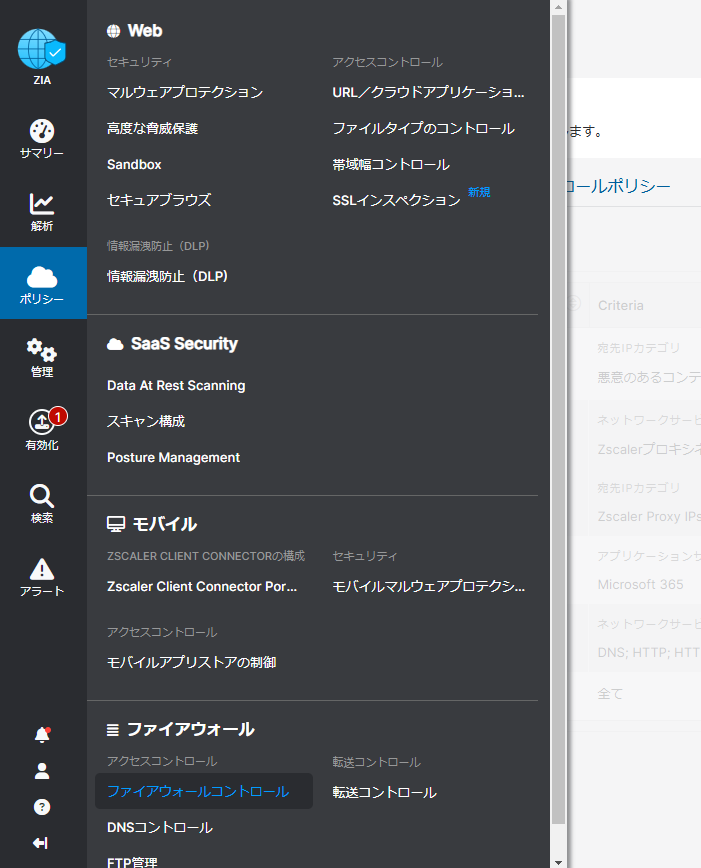Screen dimensions: 701x868
Task: Click the 新規 badge next to SSLインスペクション
Action: coord(479,192)
